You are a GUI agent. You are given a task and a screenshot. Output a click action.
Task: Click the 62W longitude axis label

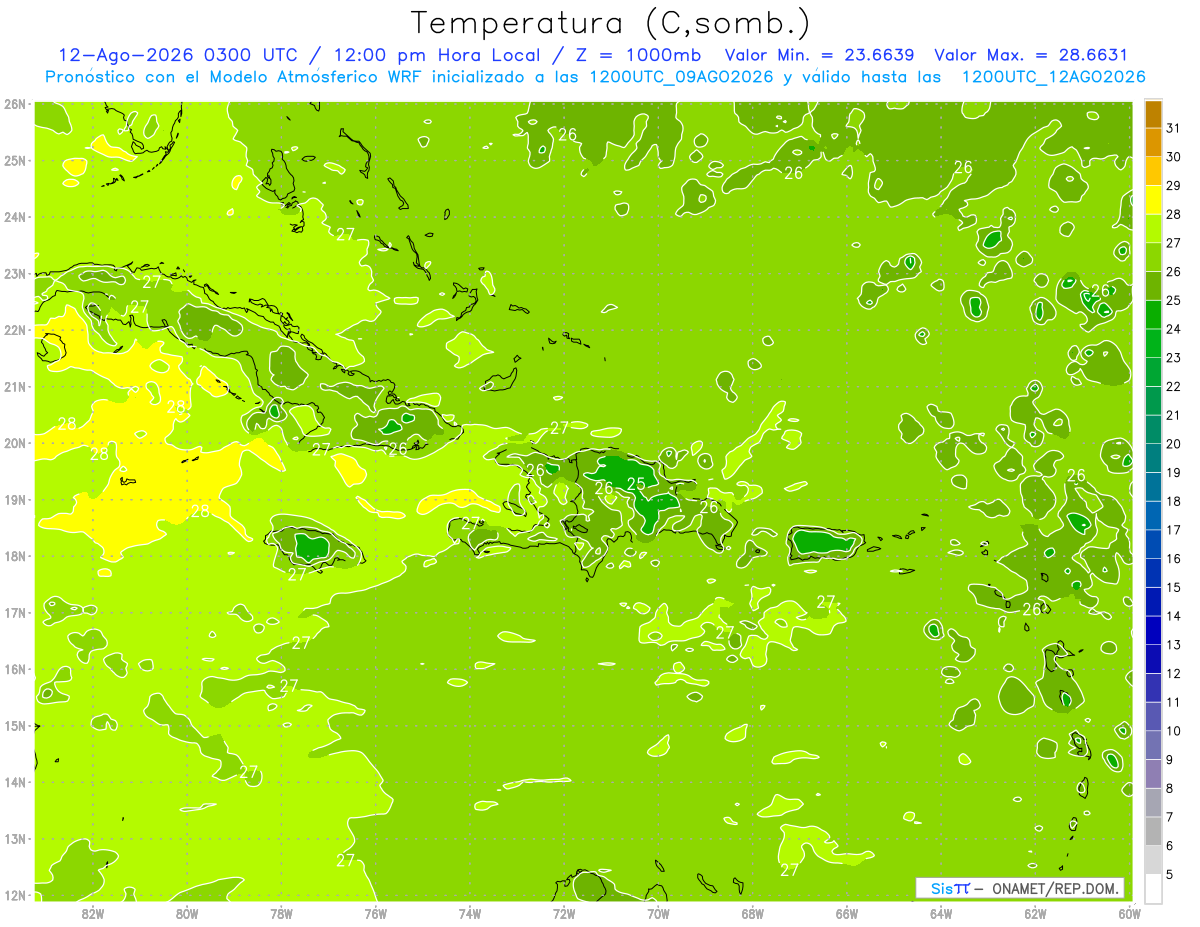[1035, 913]
